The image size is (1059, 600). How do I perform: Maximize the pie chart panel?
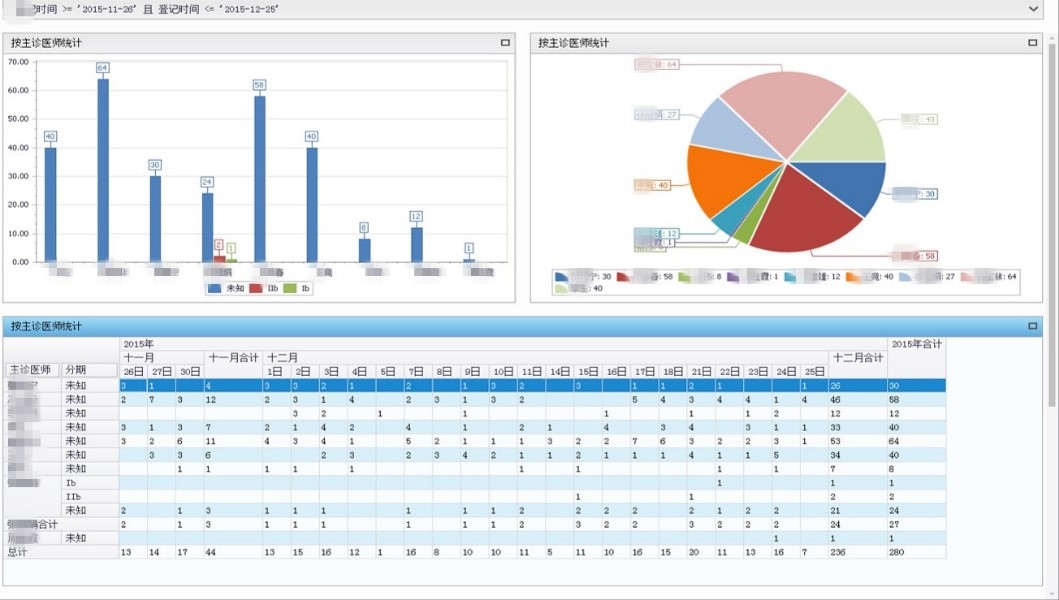tap(1032, 43)
